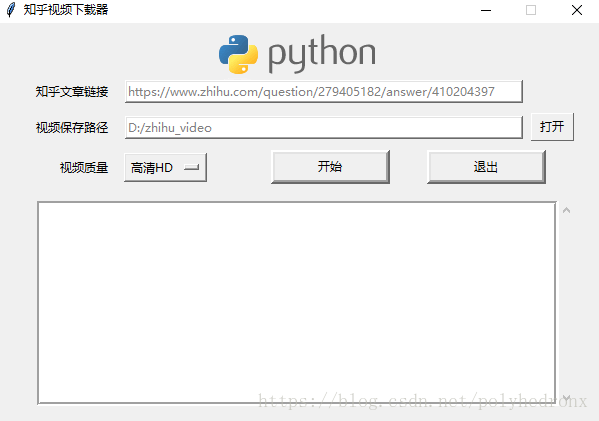Click the 视频保存路径 label
The height and width of the screenshot is (421, 599).
[x=72, y=128]
